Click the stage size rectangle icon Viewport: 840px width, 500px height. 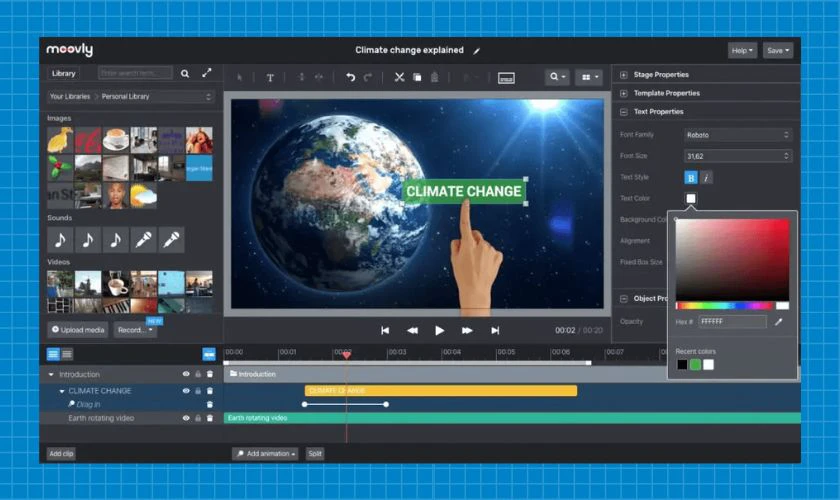click(x=506, y=78)
